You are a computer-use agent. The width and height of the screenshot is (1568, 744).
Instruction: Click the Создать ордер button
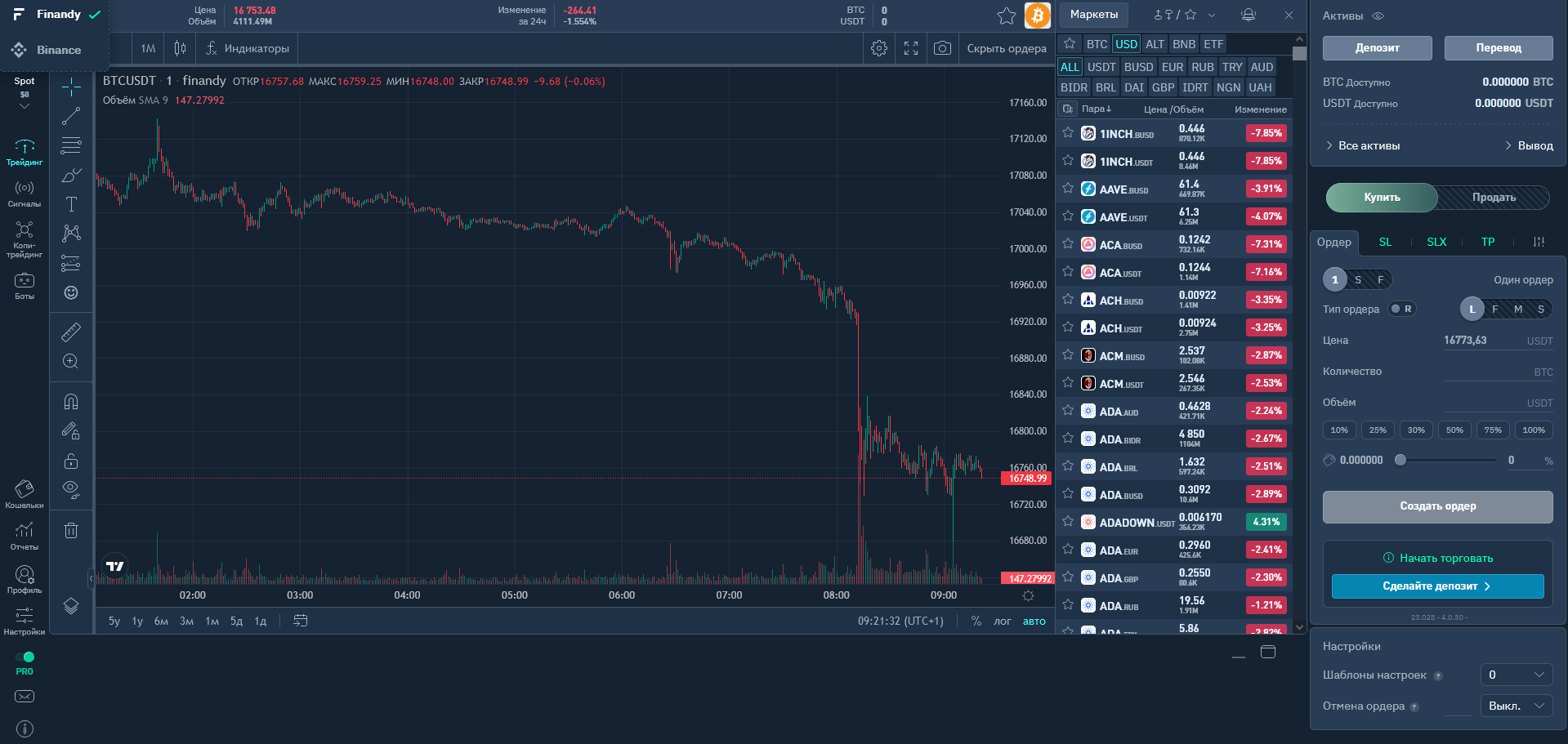pos(1437,506)
